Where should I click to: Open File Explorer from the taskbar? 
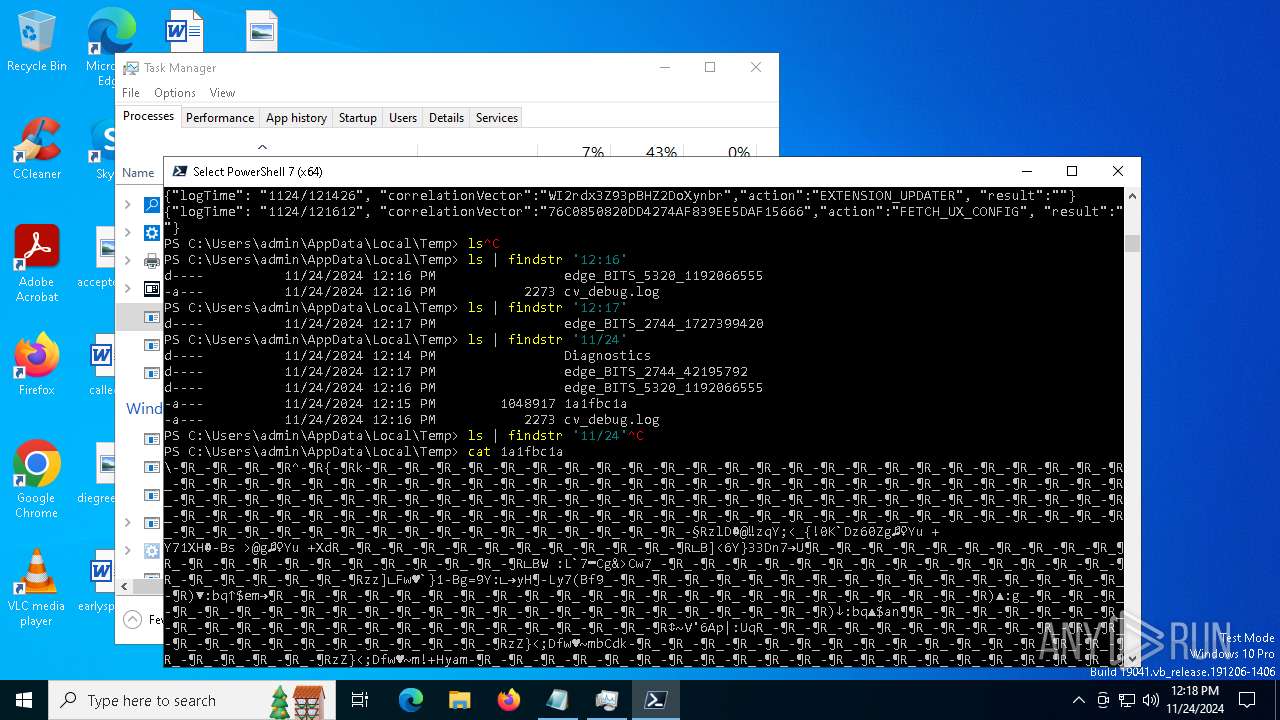(x=460, y=700)
